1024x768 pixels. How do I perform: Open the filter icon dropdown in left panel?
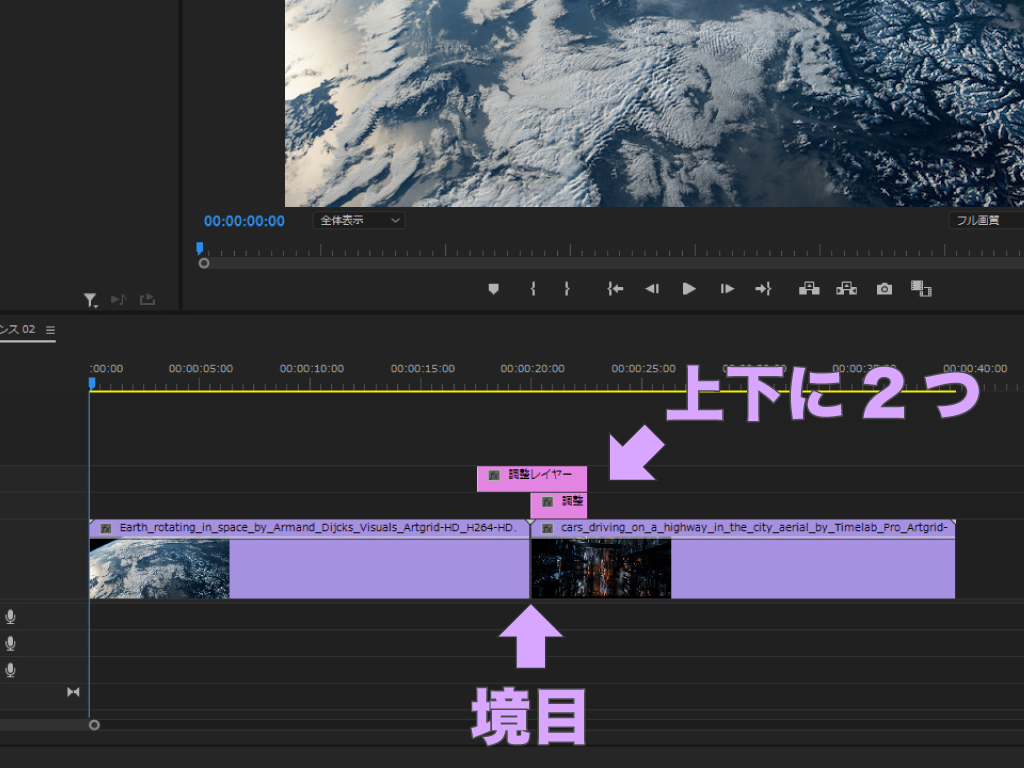pyautogui.click(x=90, y=299)
